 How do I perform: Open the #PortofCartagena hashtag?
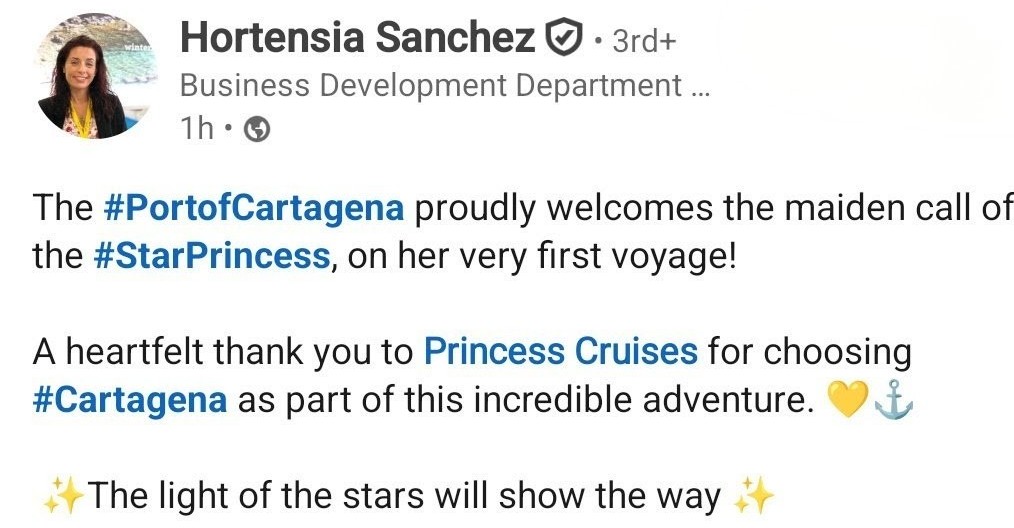254,209
